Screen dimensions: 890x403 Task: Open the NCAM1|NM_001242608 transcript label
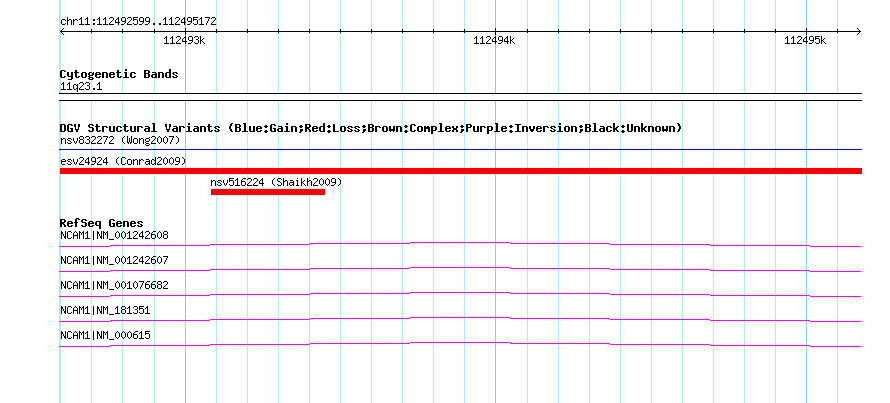pos(114,235)
